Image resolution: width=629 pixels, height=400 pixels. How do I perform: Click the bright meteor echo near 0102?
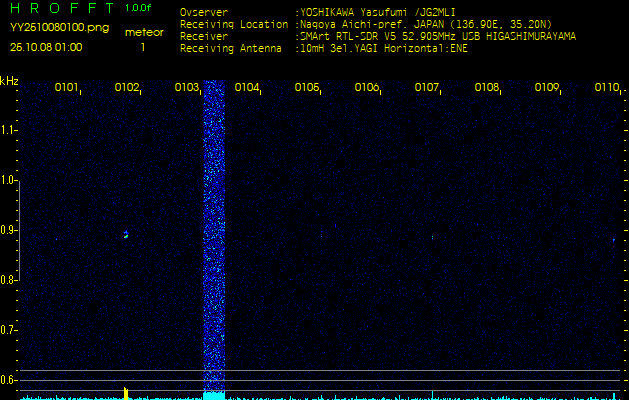pyautogui.click(x=126, y=235)
